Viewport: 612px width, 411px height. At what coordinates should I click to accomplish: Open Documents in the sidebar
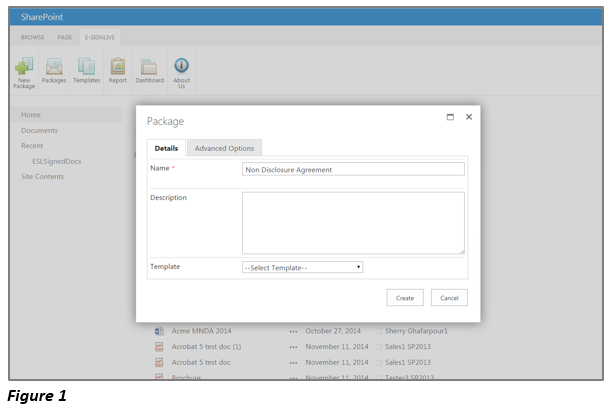coord(39,130)
